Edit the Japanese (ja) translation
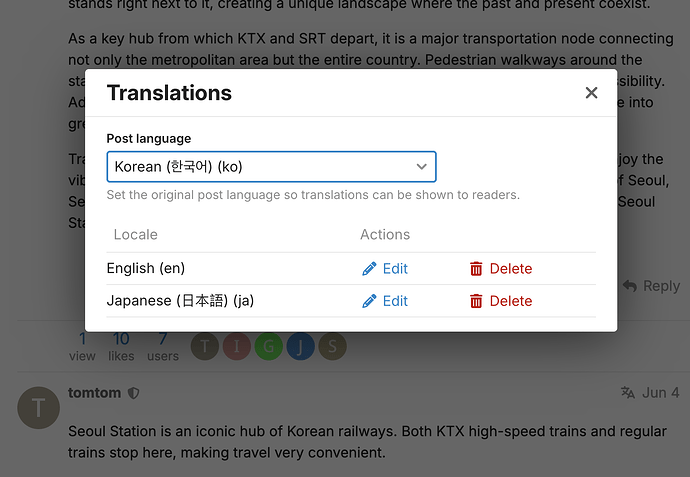The height and width of the screenshot is (477, 690). (385, 301)
